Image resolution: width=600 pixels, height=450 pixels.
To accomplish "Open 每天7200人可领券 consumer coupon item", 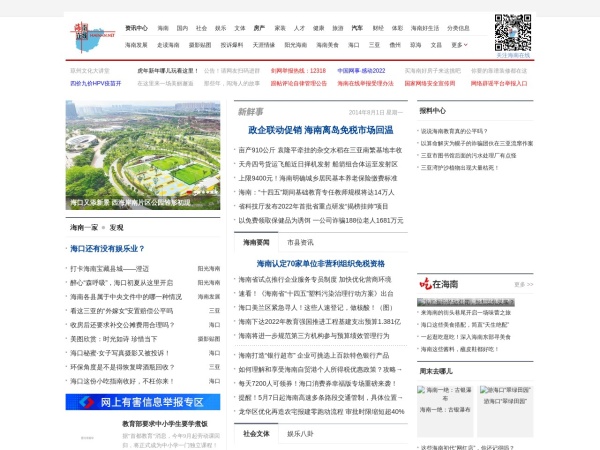I will point(317,383).
